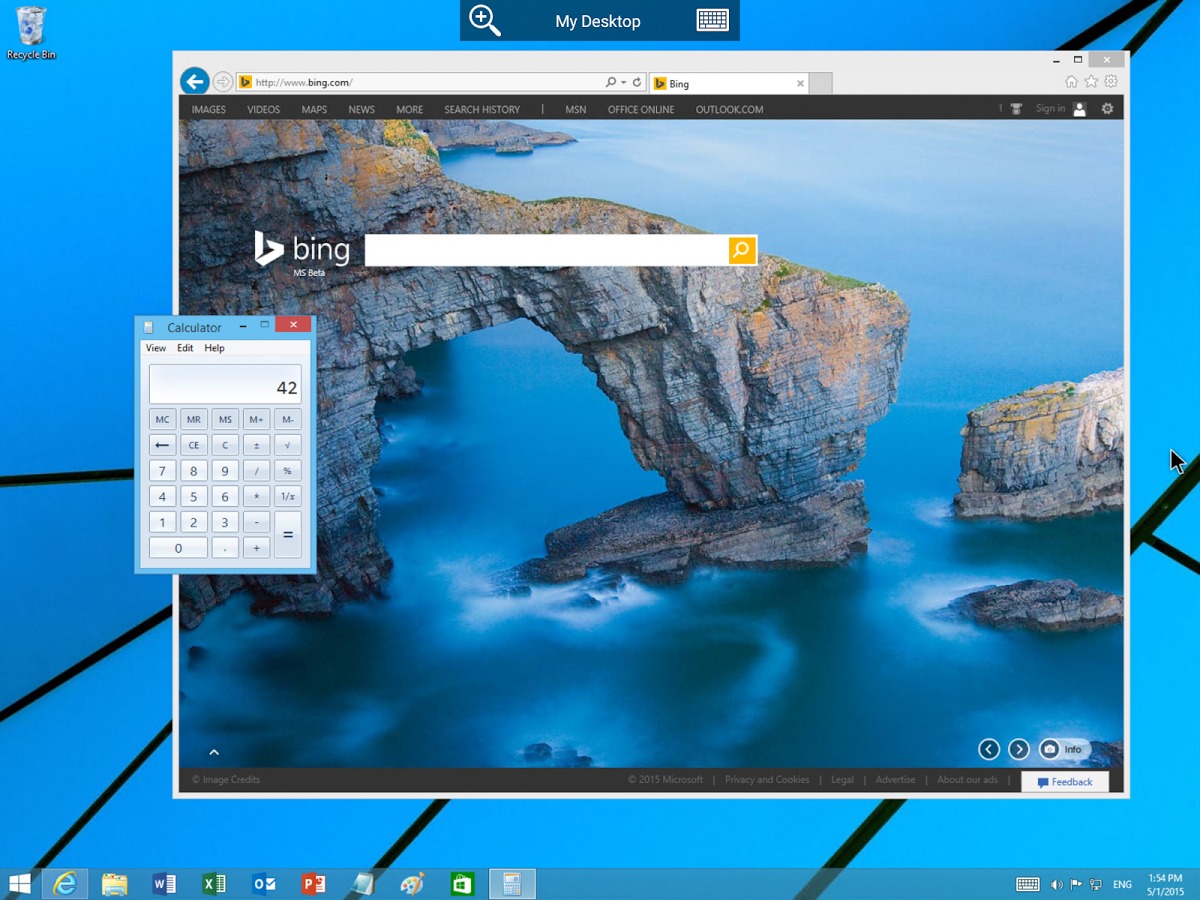Launch Excel from taskbar
Image resolution: width=1200 pixels, height=900 pixels.
coord(214,884)
